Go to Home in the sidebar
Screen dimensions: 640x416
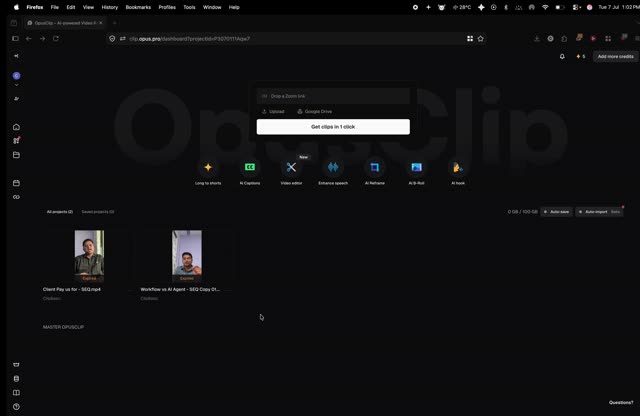pos(16,127)
